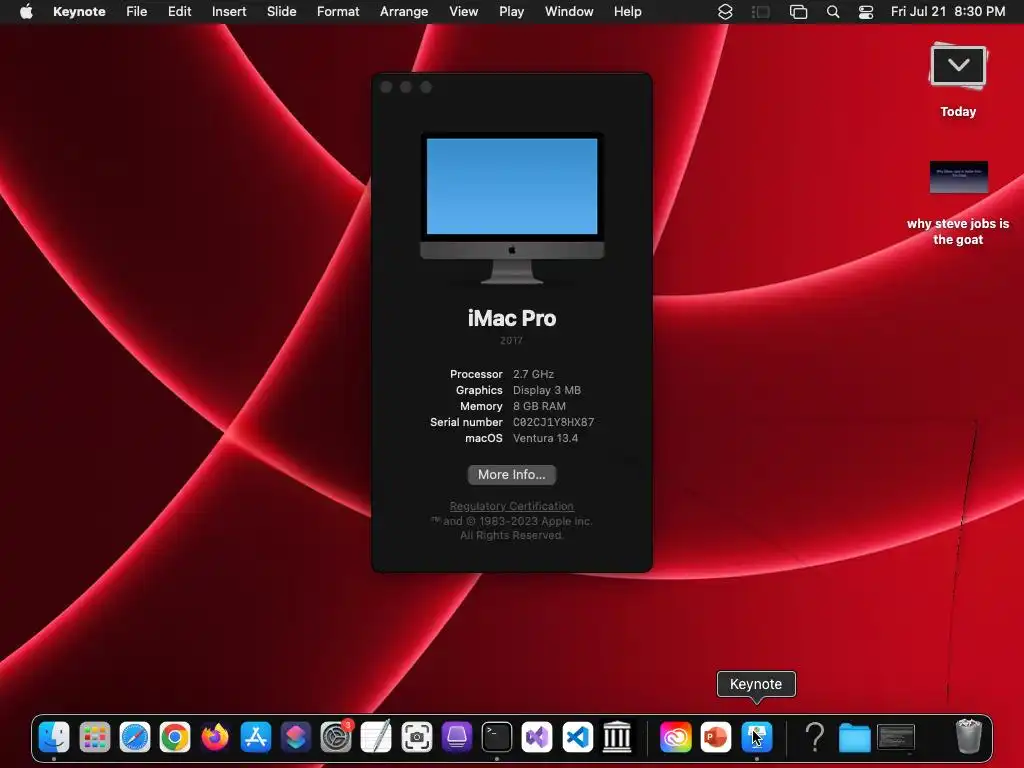Open Adobe Creative Cloud from the Dock
The width and height of the screenshot is (1024, 768).
tap(675, 737)
